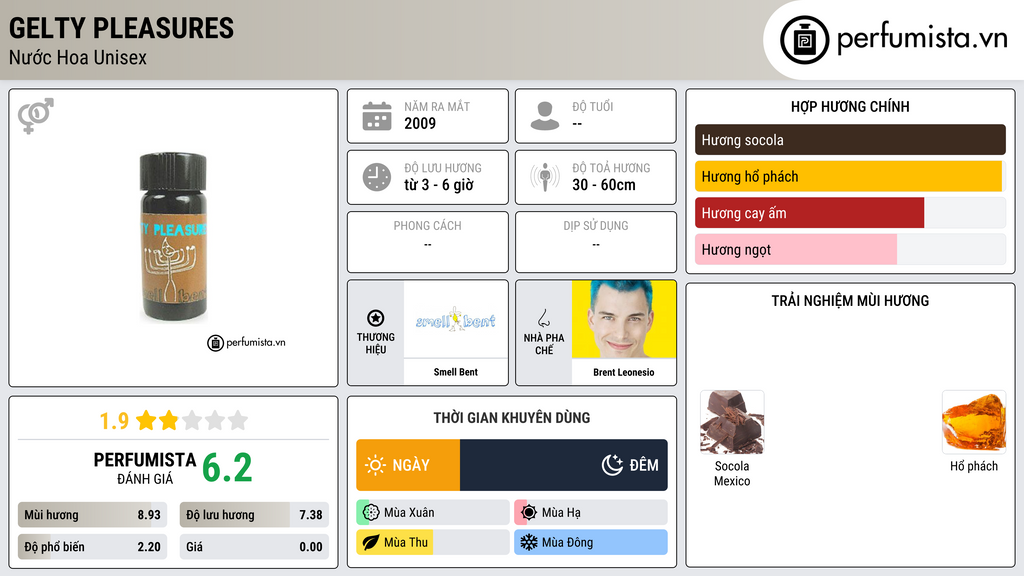Click the fifth grey rating star

pyautogui.click(x=238, y=420)
